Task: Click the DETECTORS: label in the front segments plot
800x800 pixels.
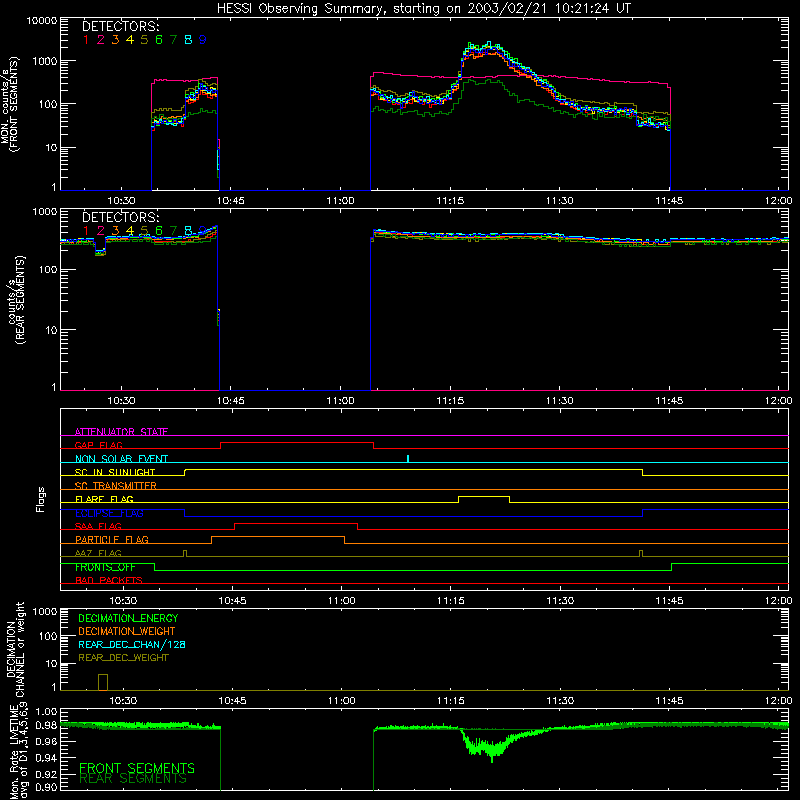Action: tap(120, 27)
